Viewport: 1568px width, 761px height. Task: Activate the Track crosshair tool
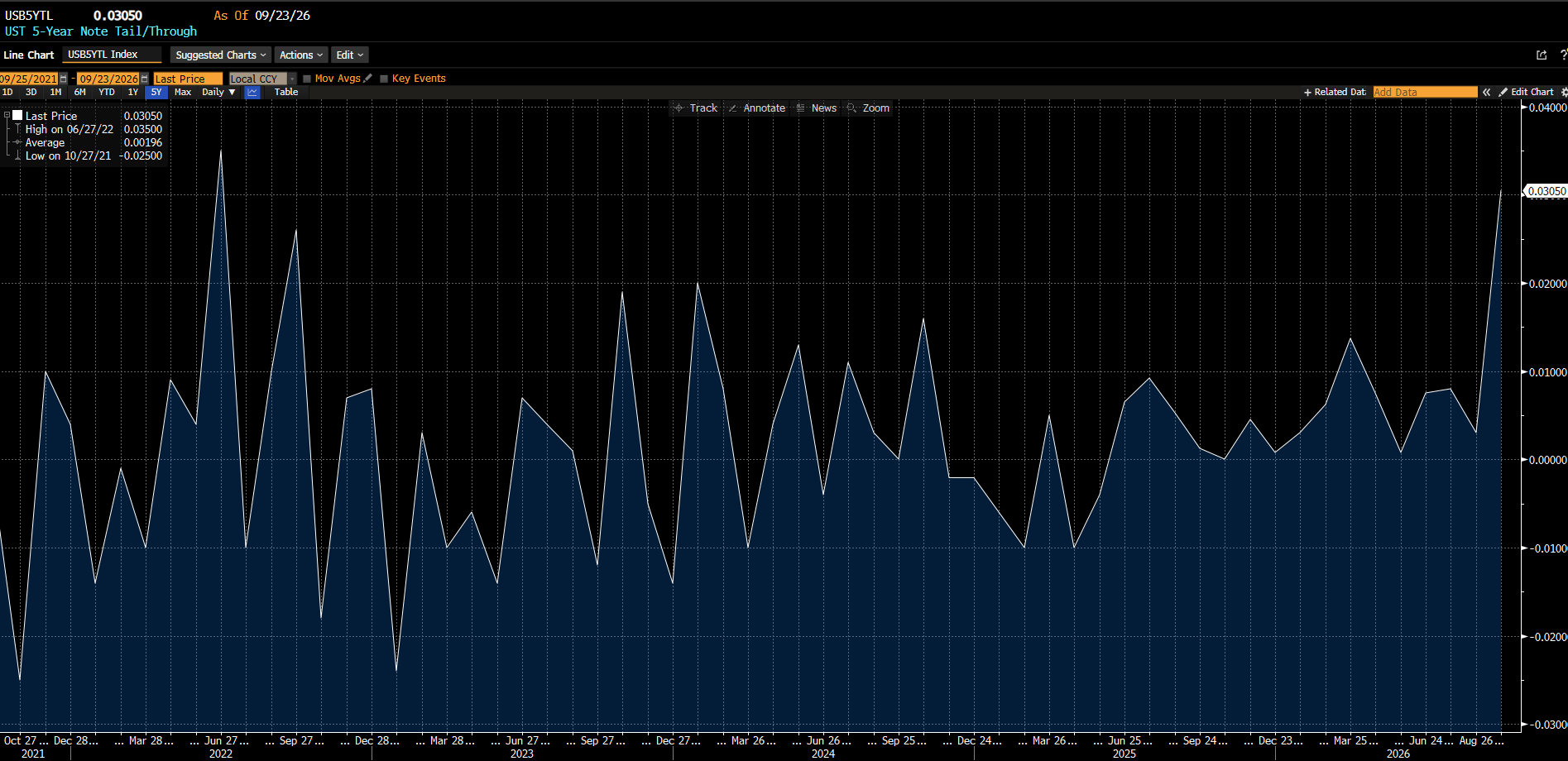tap(696, 108)
